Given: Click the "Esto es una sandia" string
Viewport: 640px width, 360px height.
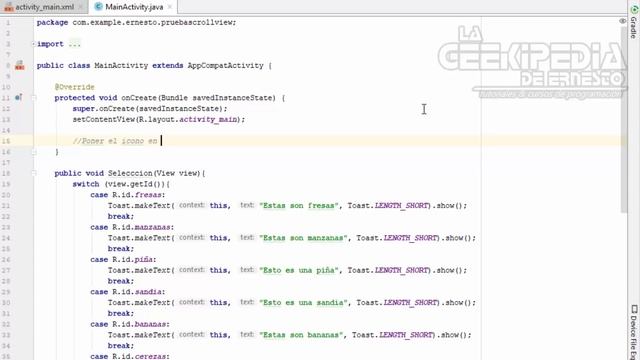Looking at the screenshot, I should point(304,302).
